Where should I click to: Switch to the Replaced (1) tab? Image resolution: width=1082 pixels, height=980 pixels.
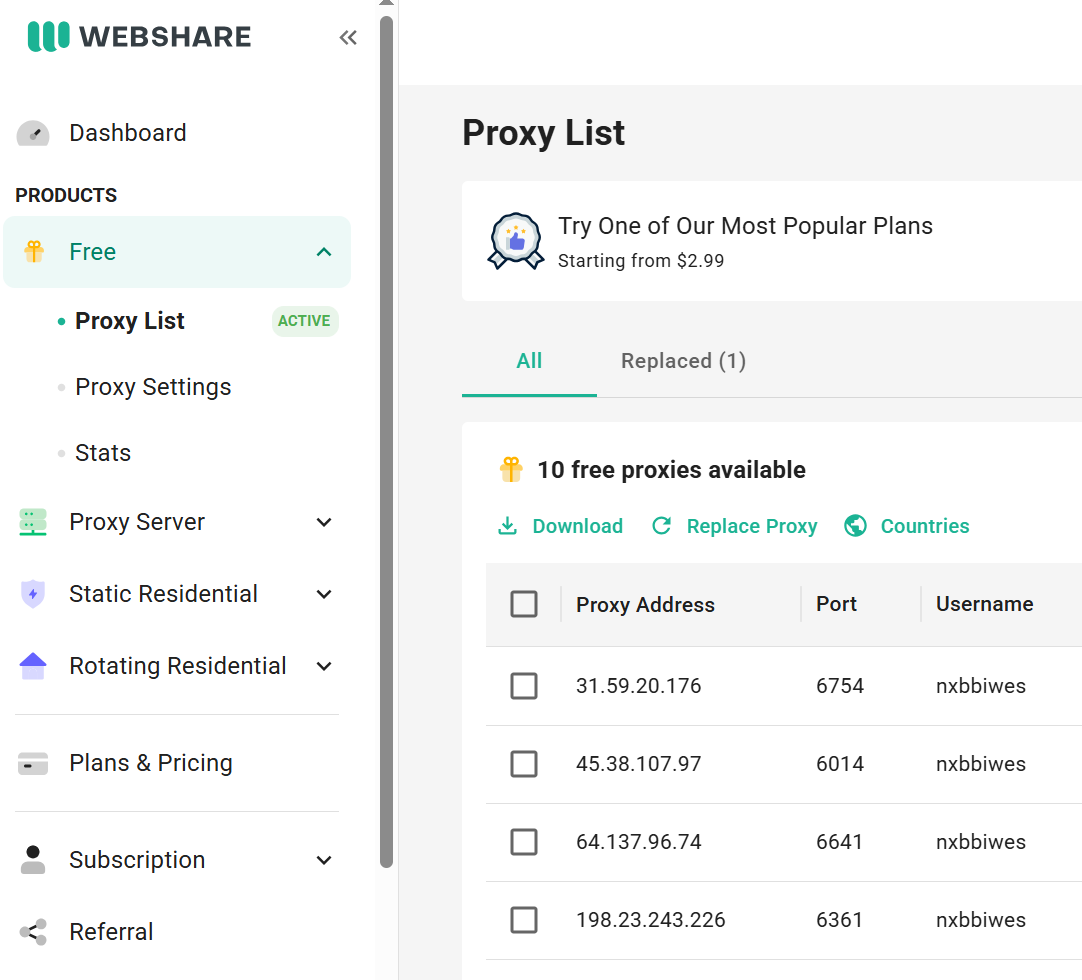(683, 361)
